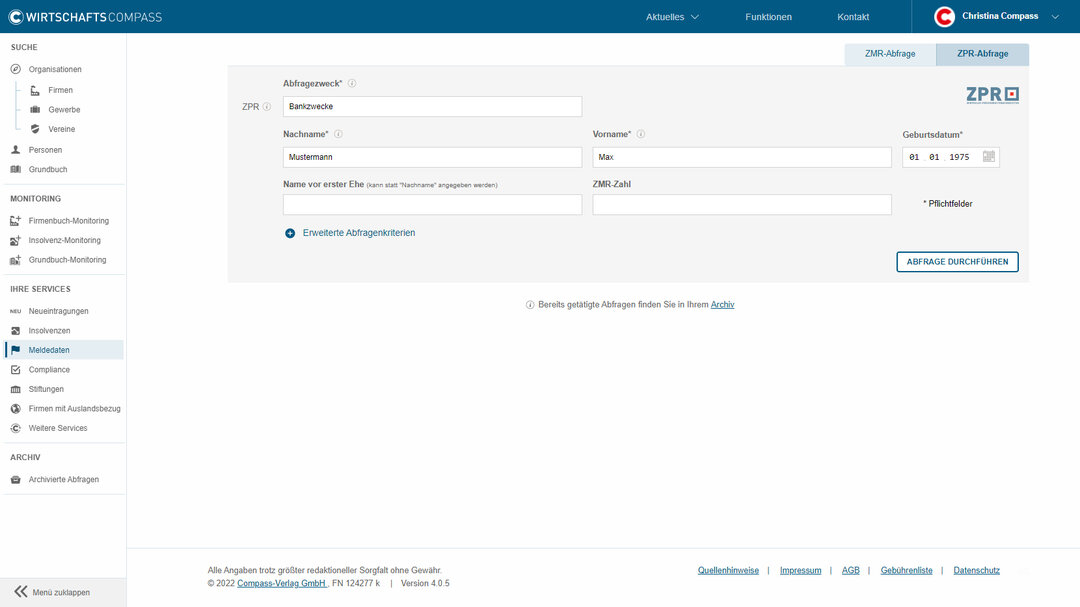Image resolution: width=1080 pixels, height=607 pixels.
Task: Open the Quellenhinweise footer link
Action: click(x=728, y=570)
